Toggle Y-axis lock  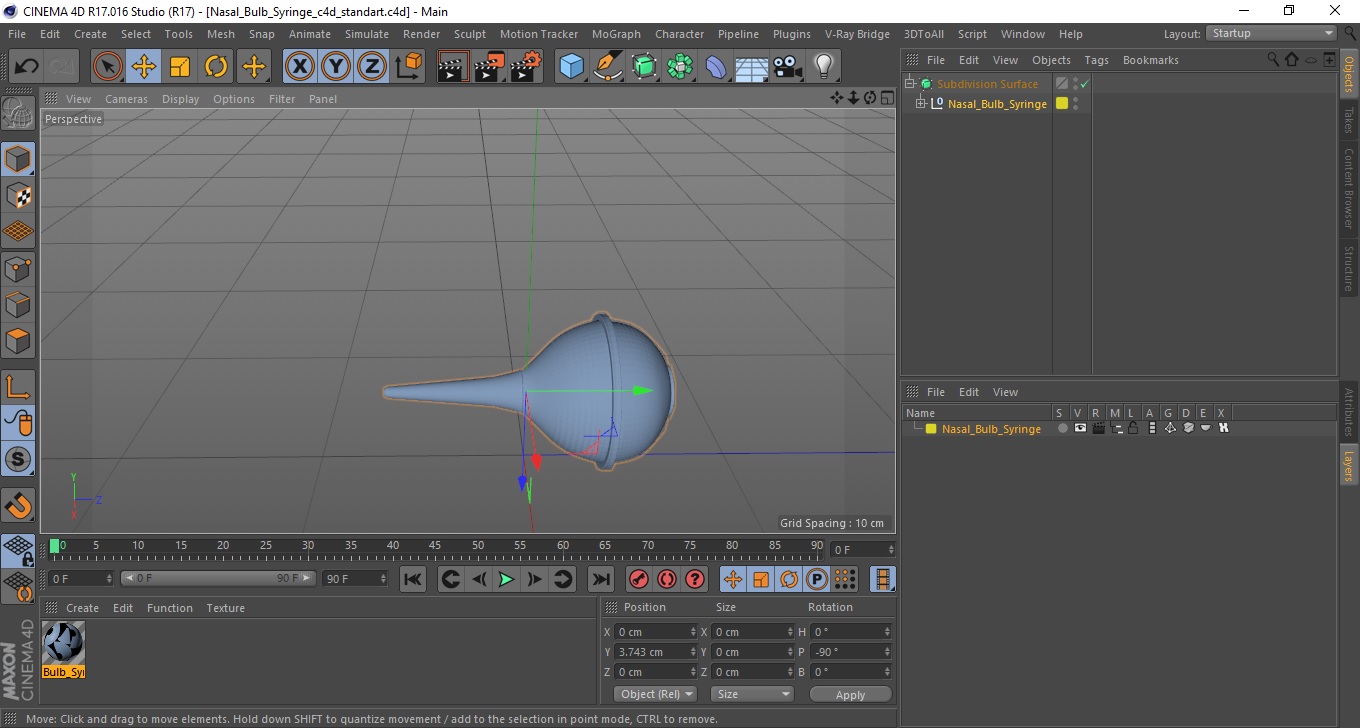coord(336,67)
